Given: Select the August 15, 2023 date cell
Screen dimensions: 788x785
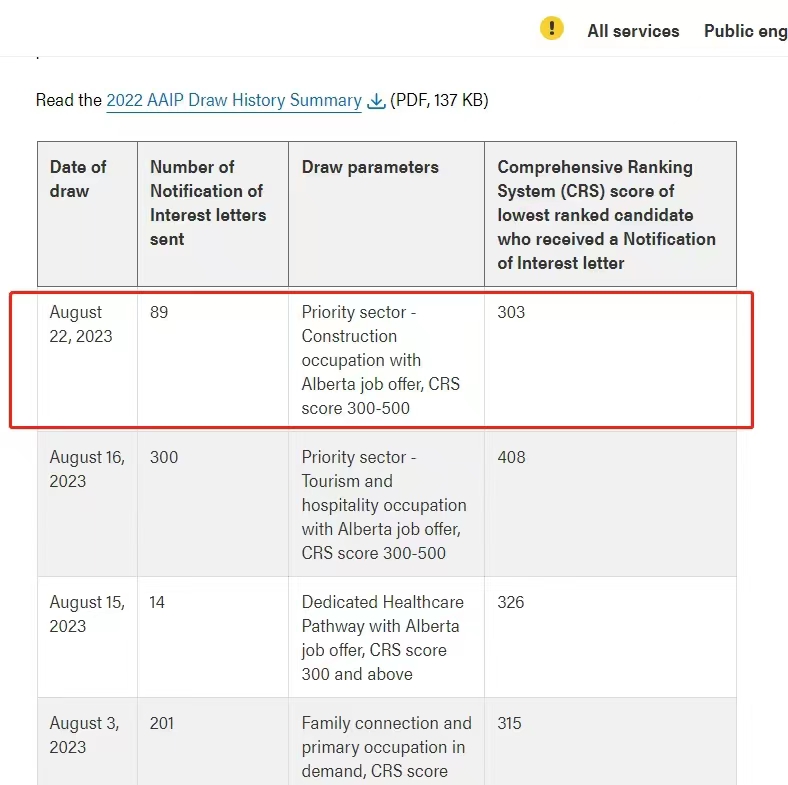Looking at the screenshot, I should pos(87,637).
